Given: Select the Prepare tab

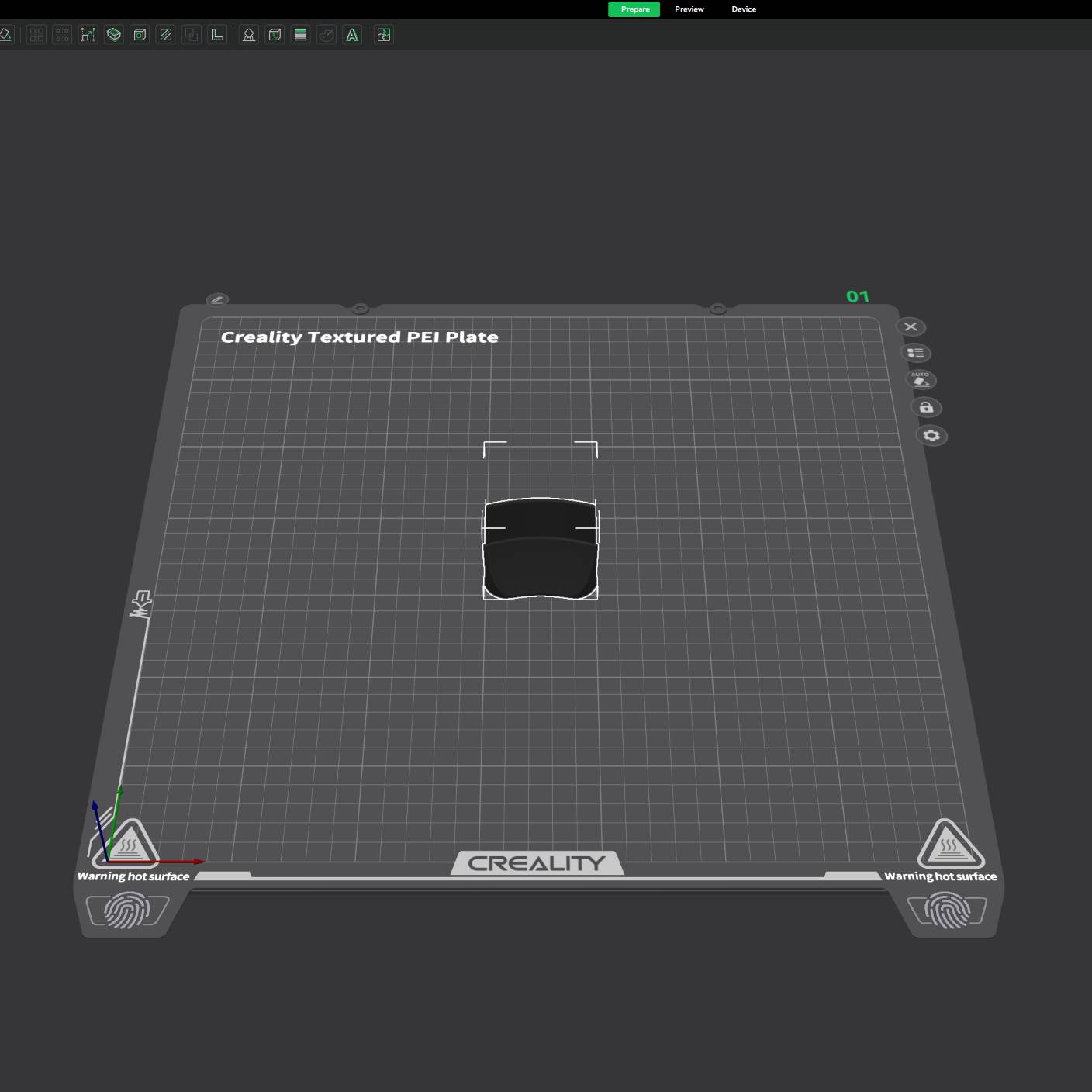Looking at the screenshot, I should [634, 9].
